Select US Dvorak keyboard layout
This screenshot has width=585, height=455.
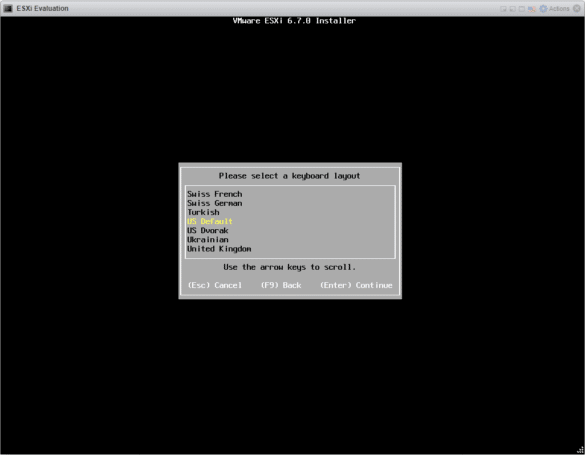pyautogui.click(x=207, y=230)
